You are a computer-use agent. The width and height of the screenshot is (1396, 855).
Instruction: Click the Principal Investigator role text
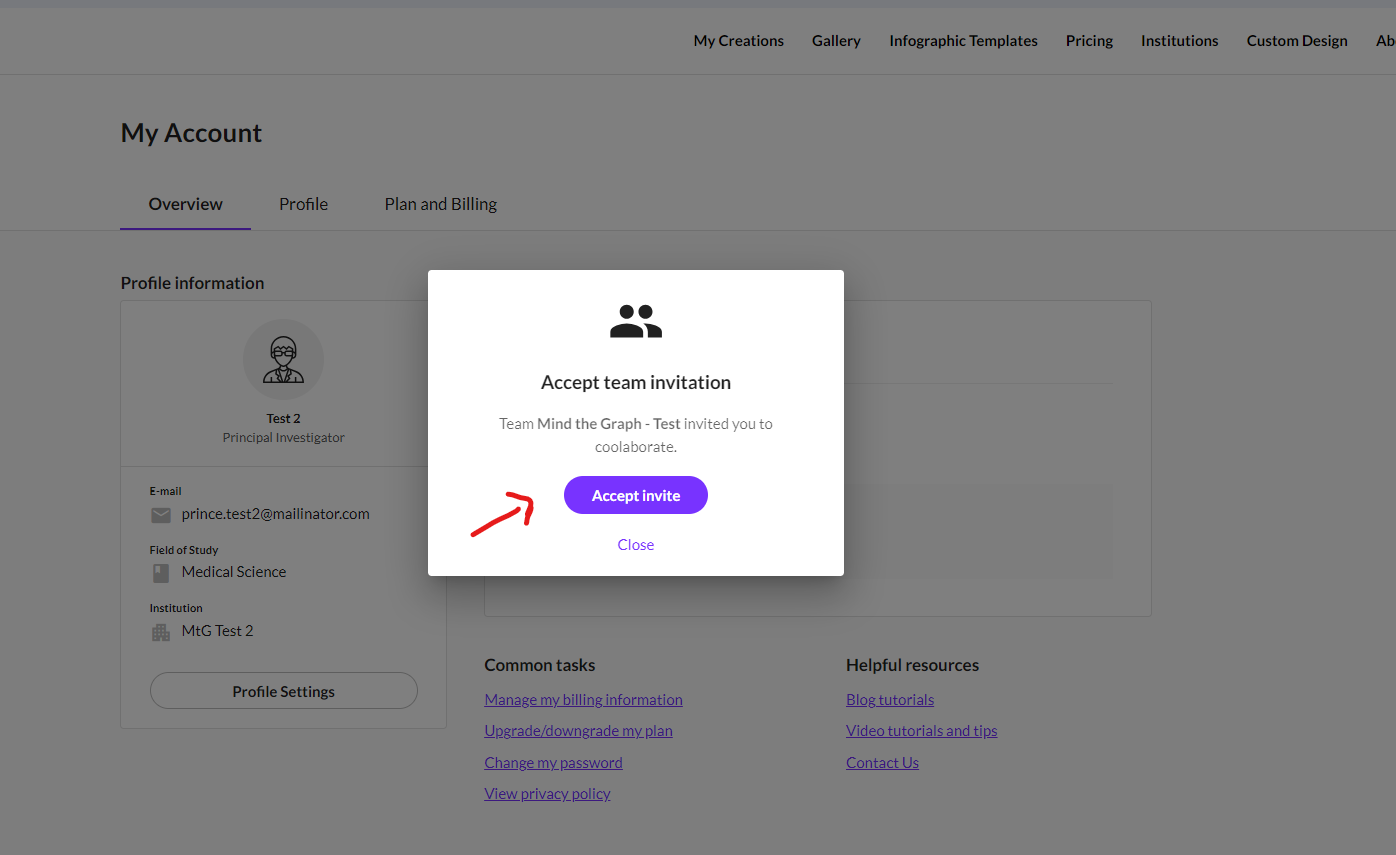284,438
